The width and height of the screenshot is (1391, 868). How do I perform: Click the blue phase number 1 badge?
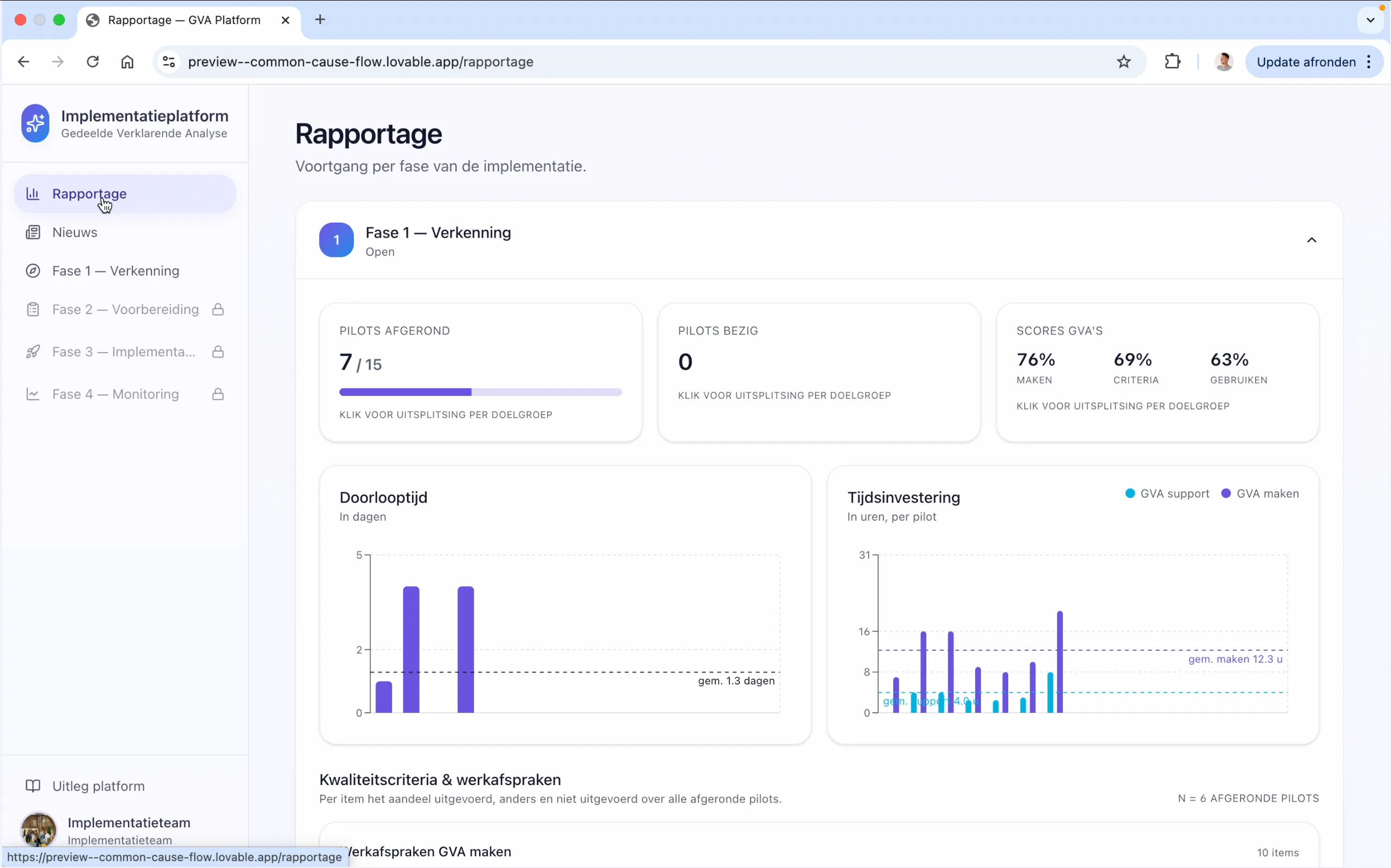[337, 240]
